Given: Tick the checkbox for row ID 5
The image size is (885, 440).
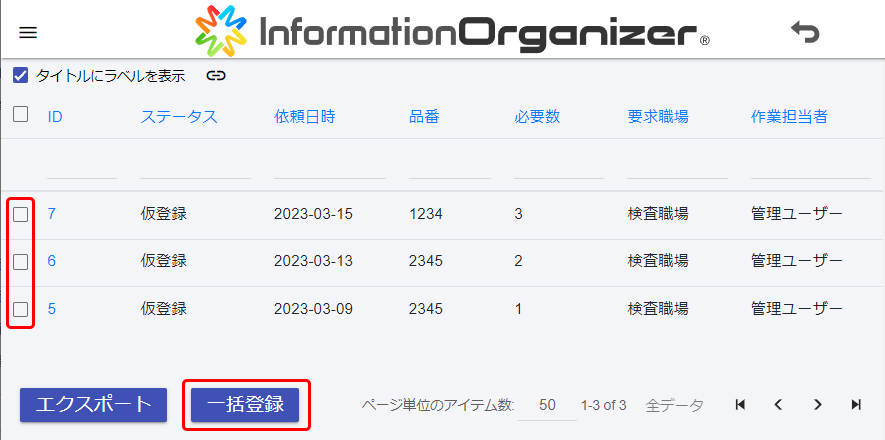Looking at the screenshot, I should (x=20, y=309).
